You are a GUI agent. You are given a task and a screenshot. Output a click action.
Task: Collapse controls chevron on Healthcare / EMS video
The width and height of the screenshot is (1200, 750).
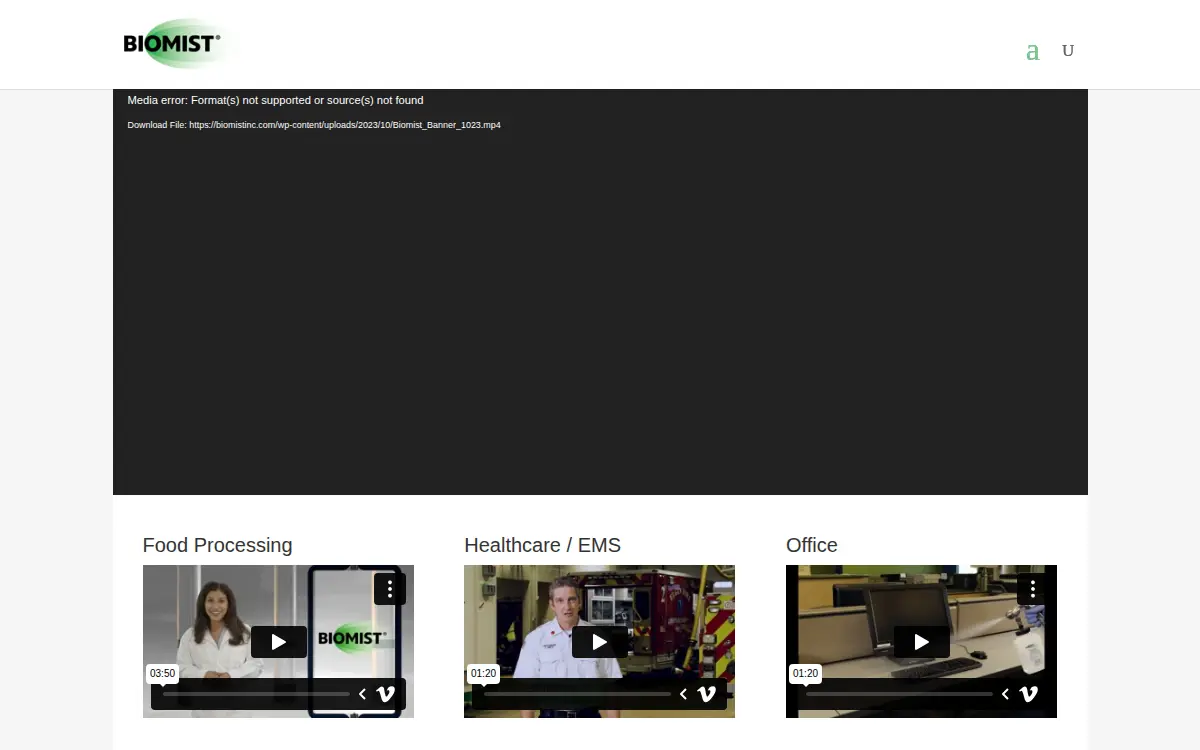684,694
